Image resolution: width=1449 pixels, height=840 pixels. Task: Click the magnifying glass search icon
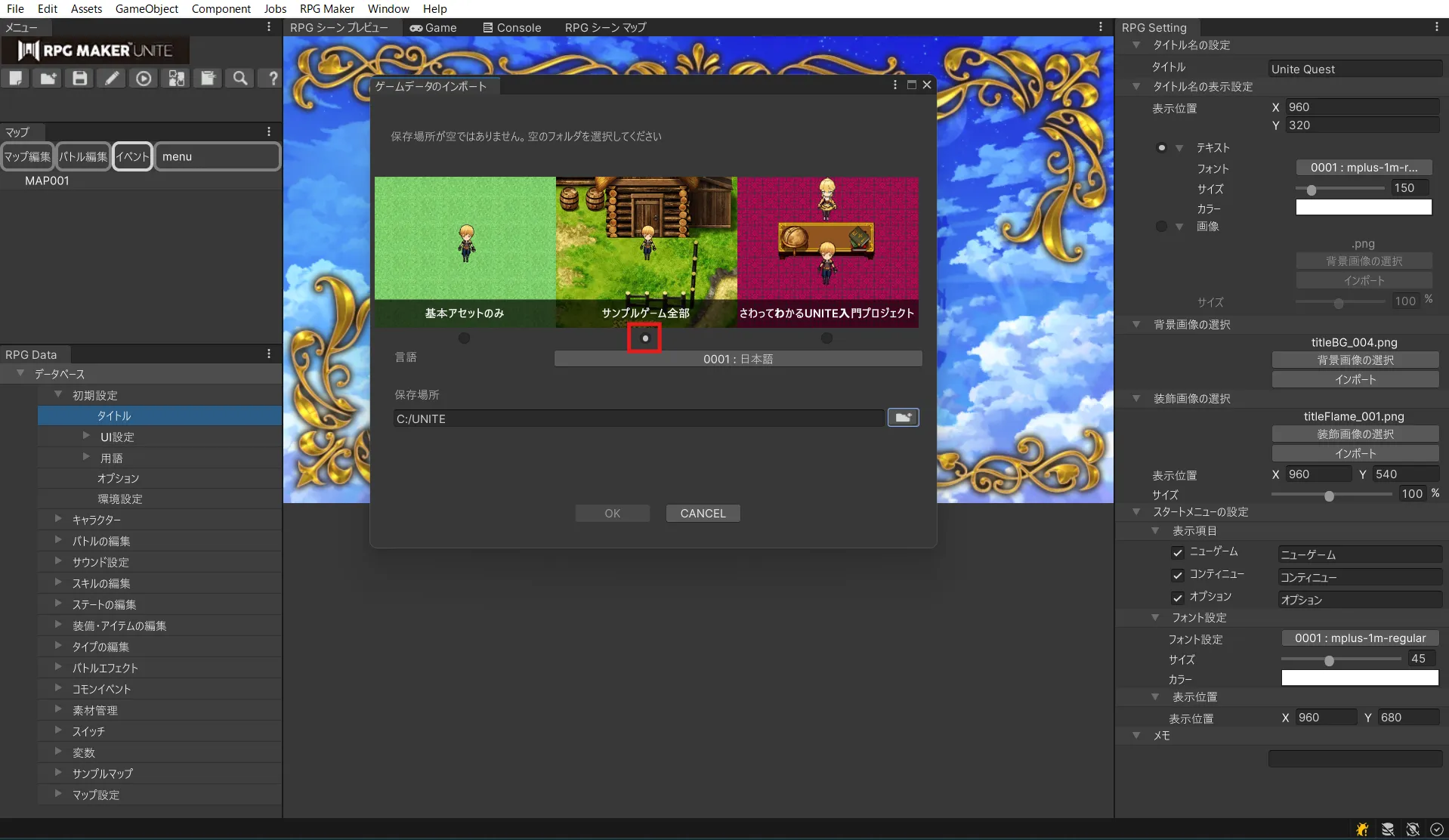(239, 79)
